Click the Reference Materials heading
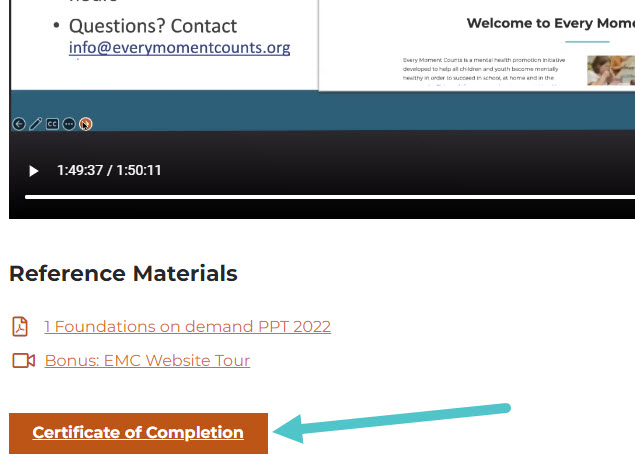The width and height of the screenshot is (635, 465). 123,273
